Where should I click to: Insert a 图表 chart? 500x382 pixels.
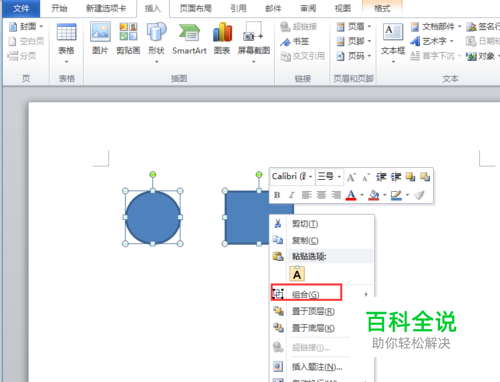tap(222, 38)
